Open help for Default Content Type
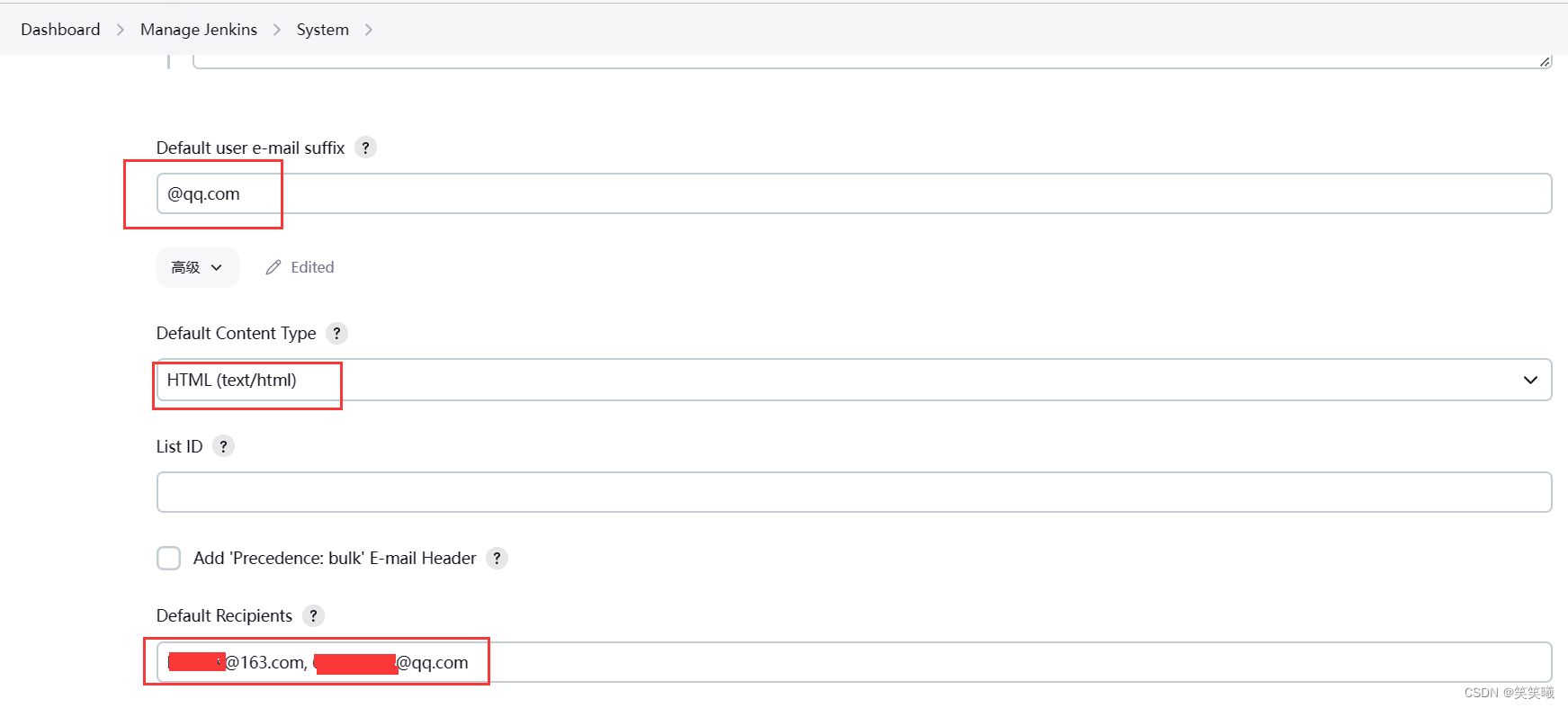 tap(336, 334)
